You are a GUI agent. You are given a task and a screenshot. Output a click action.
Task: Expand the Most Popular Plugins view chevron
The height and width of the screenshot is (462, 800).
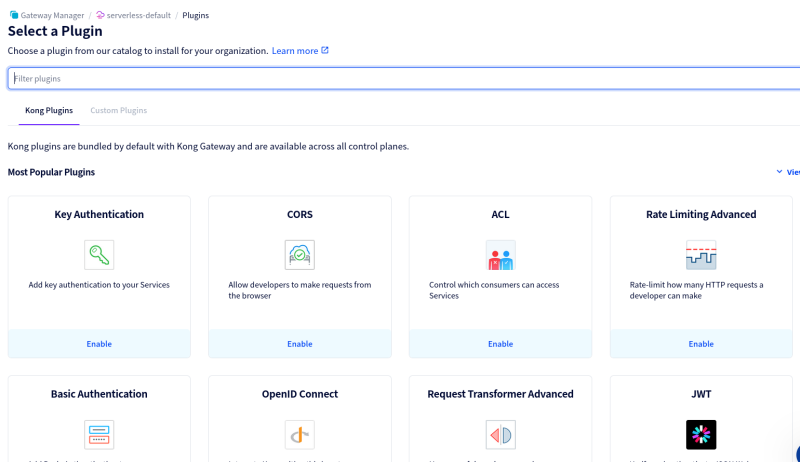pos(780,172)
